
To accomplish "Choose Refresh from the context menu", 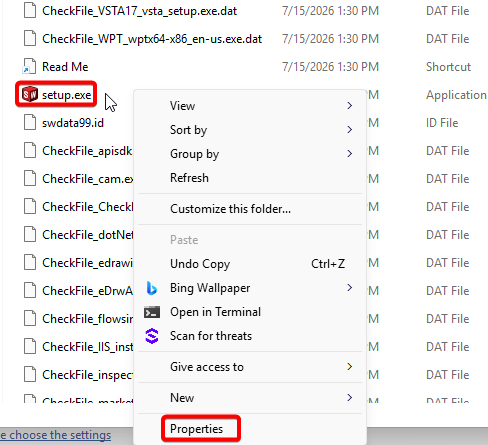I will [250, 178].
